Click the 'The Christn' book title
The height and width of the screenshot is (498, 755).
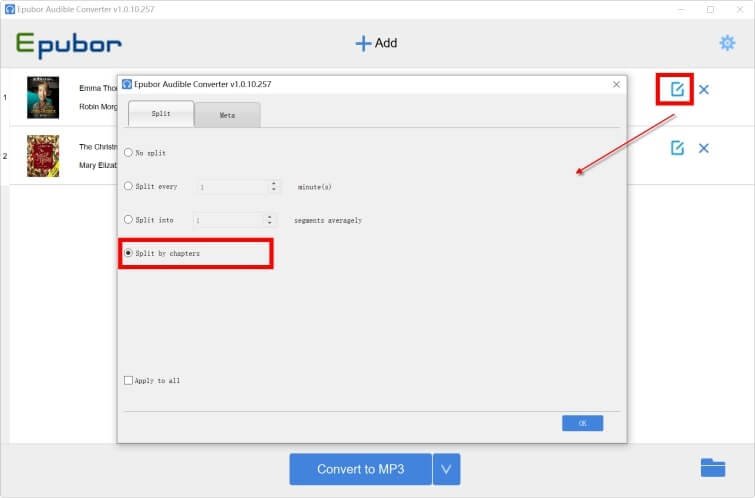coord(98,147)
